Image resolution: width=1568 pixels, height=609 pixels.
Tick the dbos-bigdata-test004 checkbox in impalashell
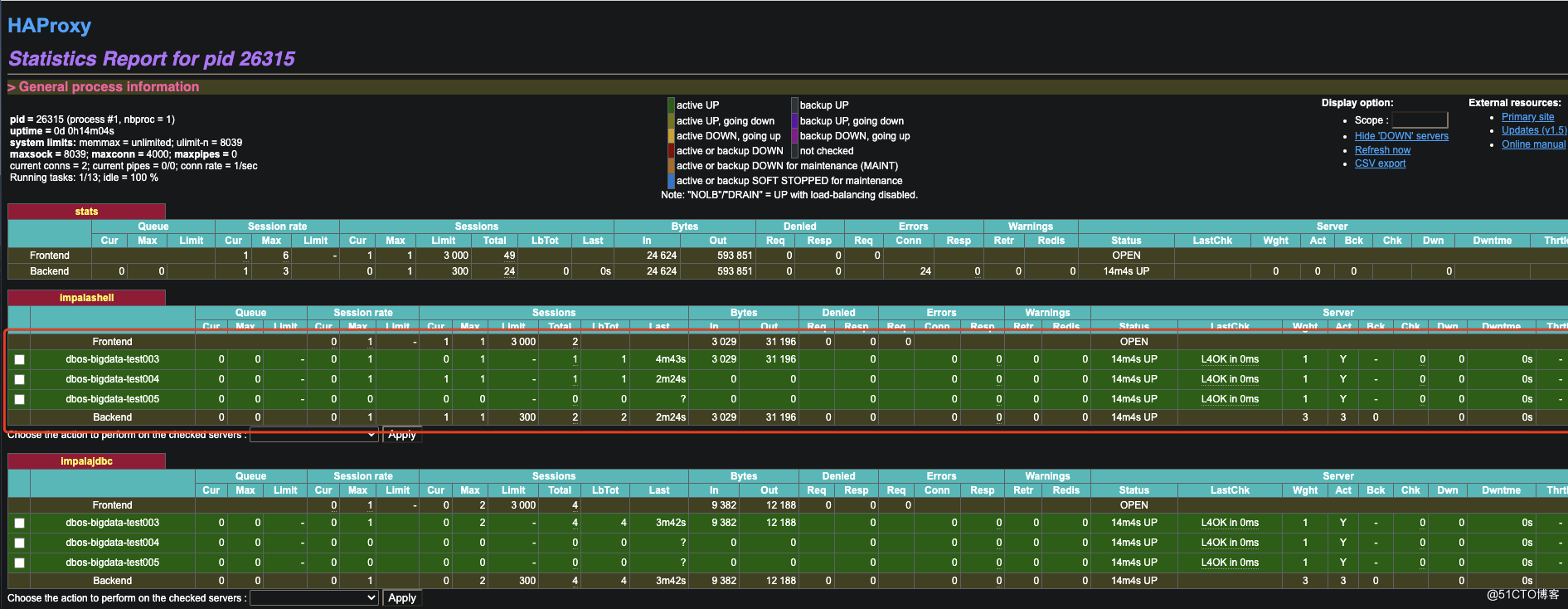[x=20, y=380]
